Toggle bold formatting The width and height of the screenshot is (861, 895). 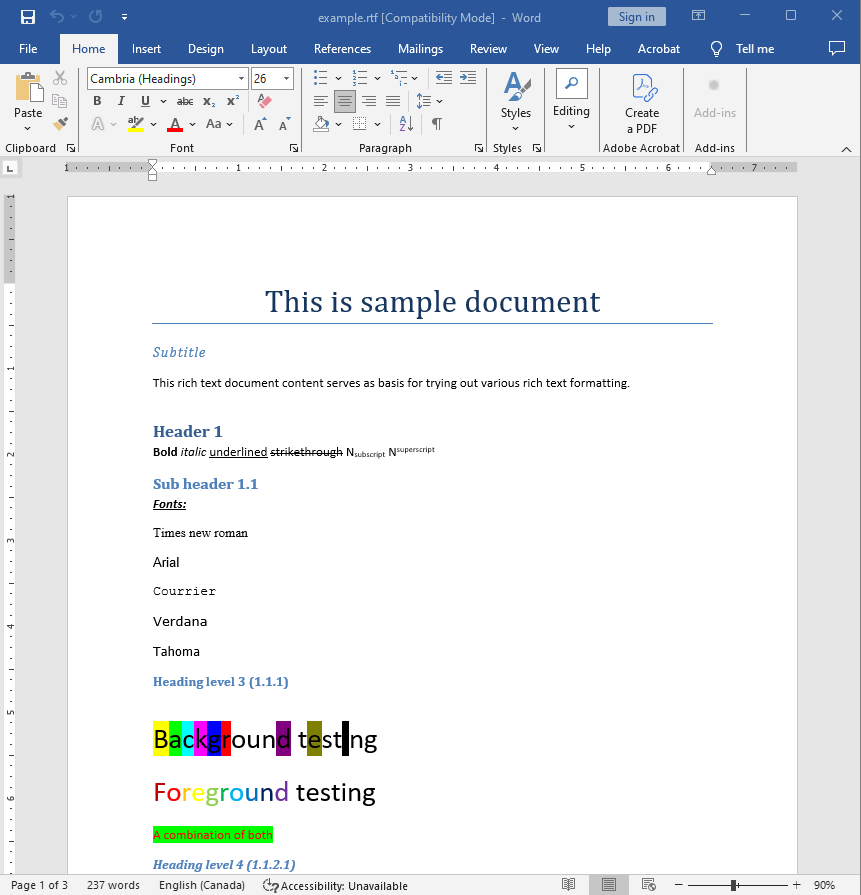coord(96,101)
